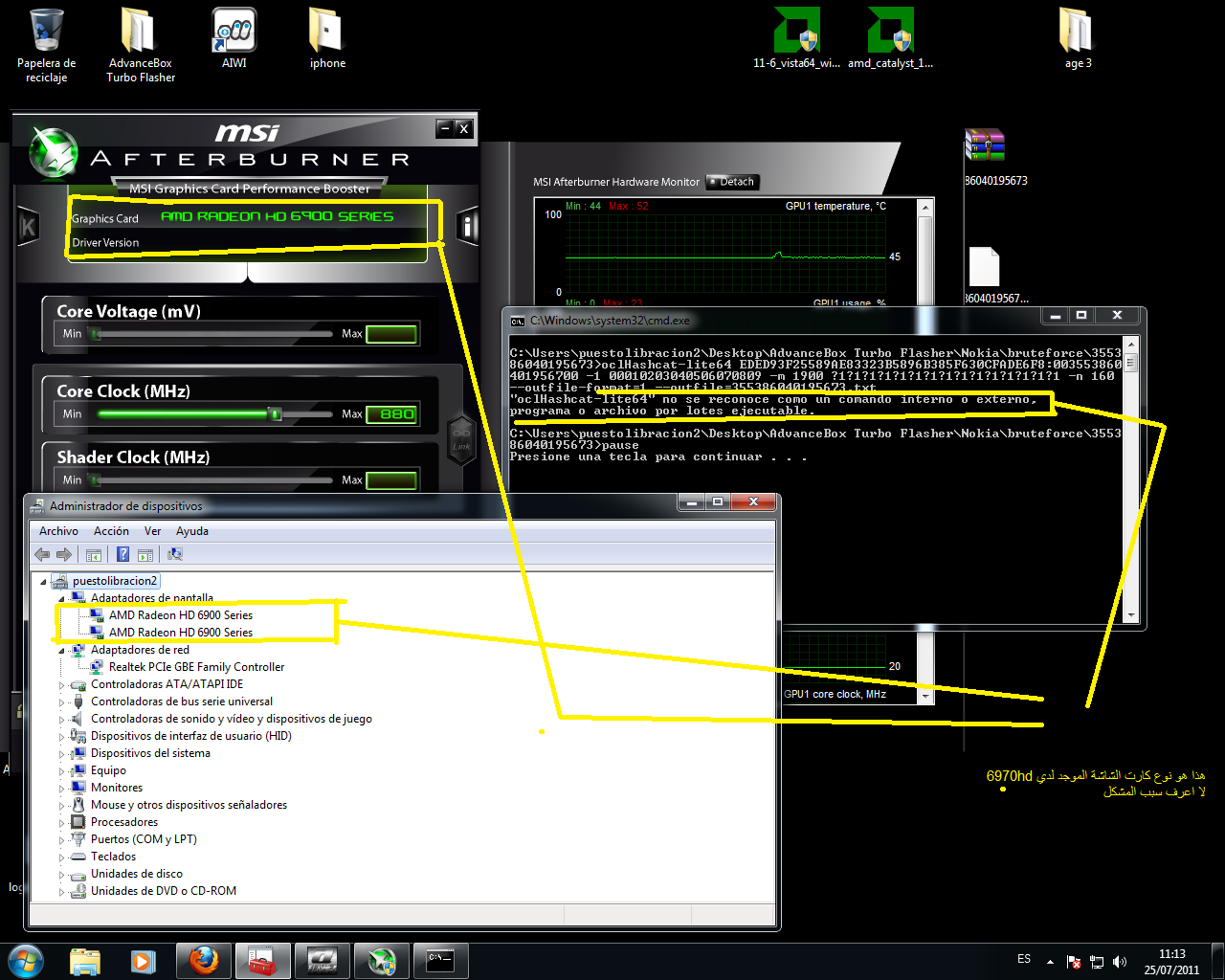Image resolution: width=1225 pixels, height=980 pixels.
Task: Collapse the Adaptadores de pantalla node
Action: [61, 599]
